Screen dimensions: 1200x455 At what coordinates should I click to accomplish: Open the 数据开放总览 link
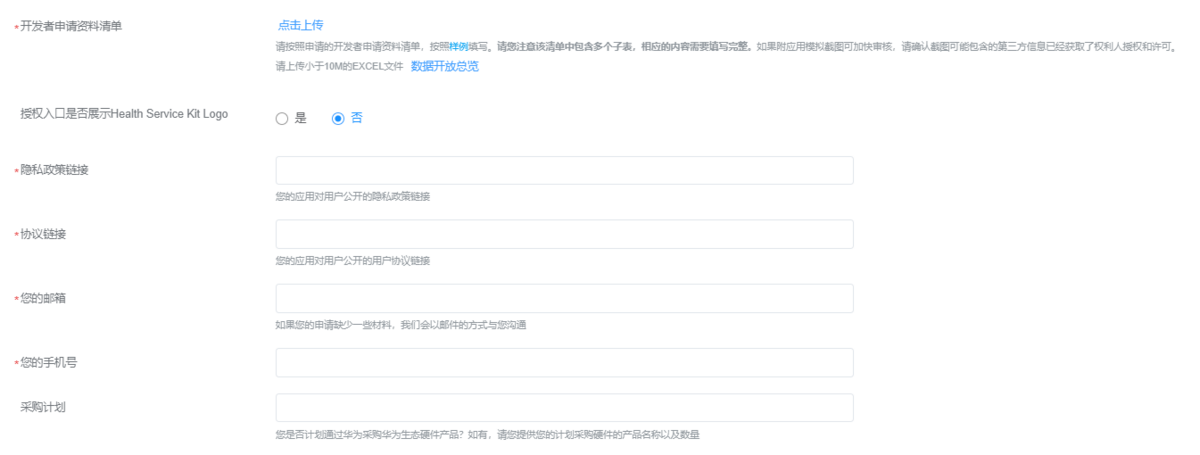[444, 67]
